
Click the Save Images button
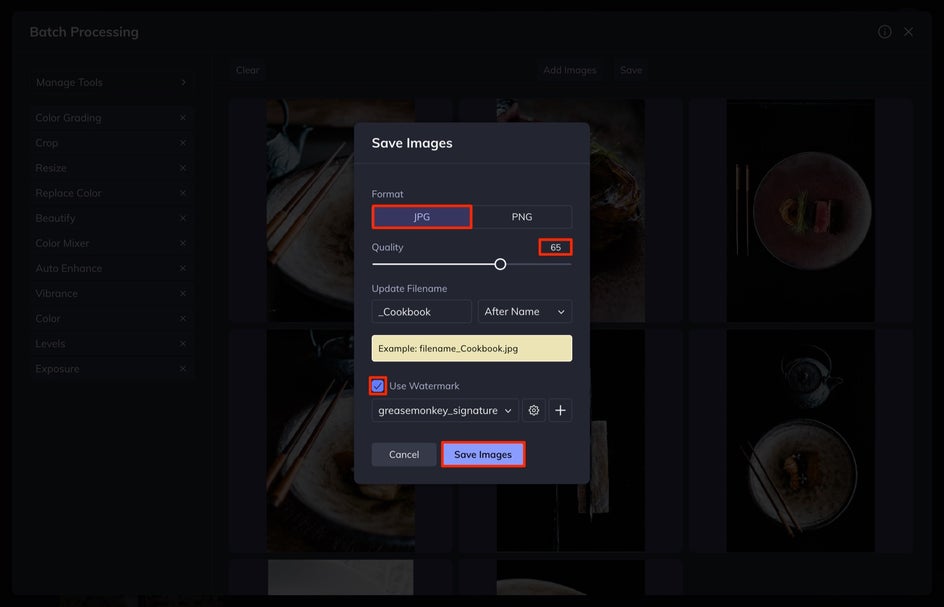tap(483, 455)
